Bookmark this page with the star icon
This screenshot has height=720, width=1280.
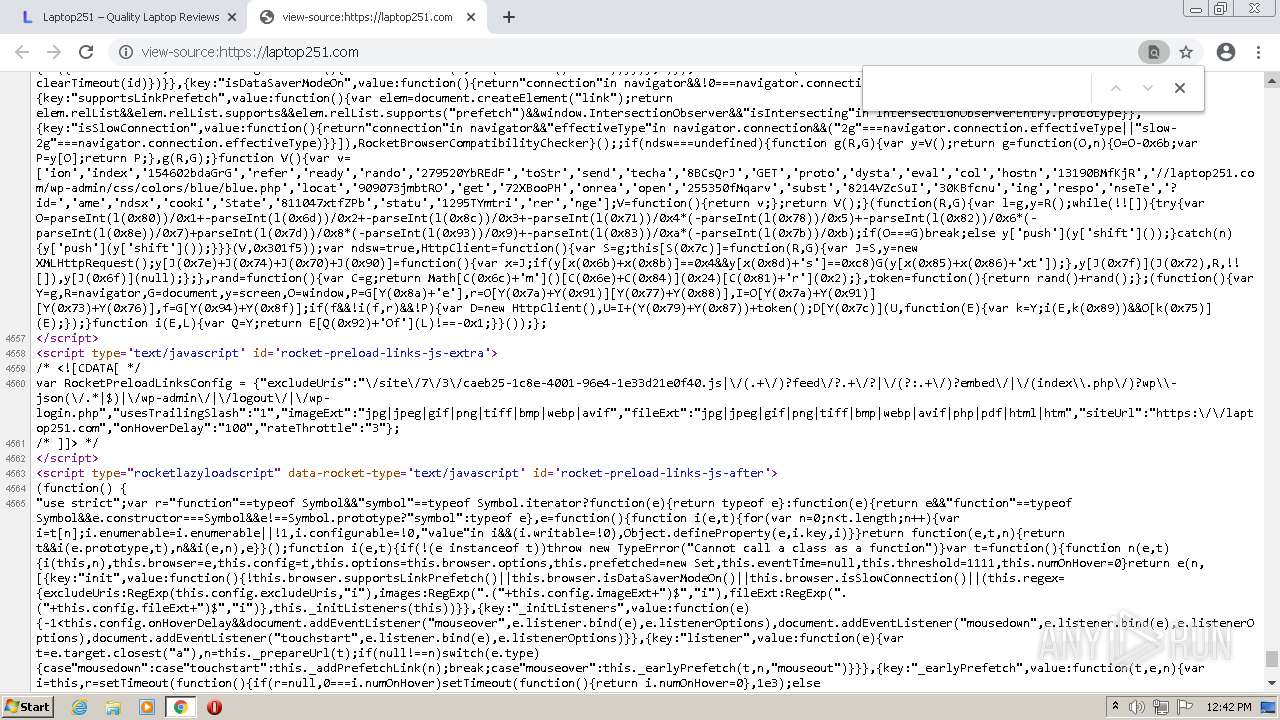1186,52
